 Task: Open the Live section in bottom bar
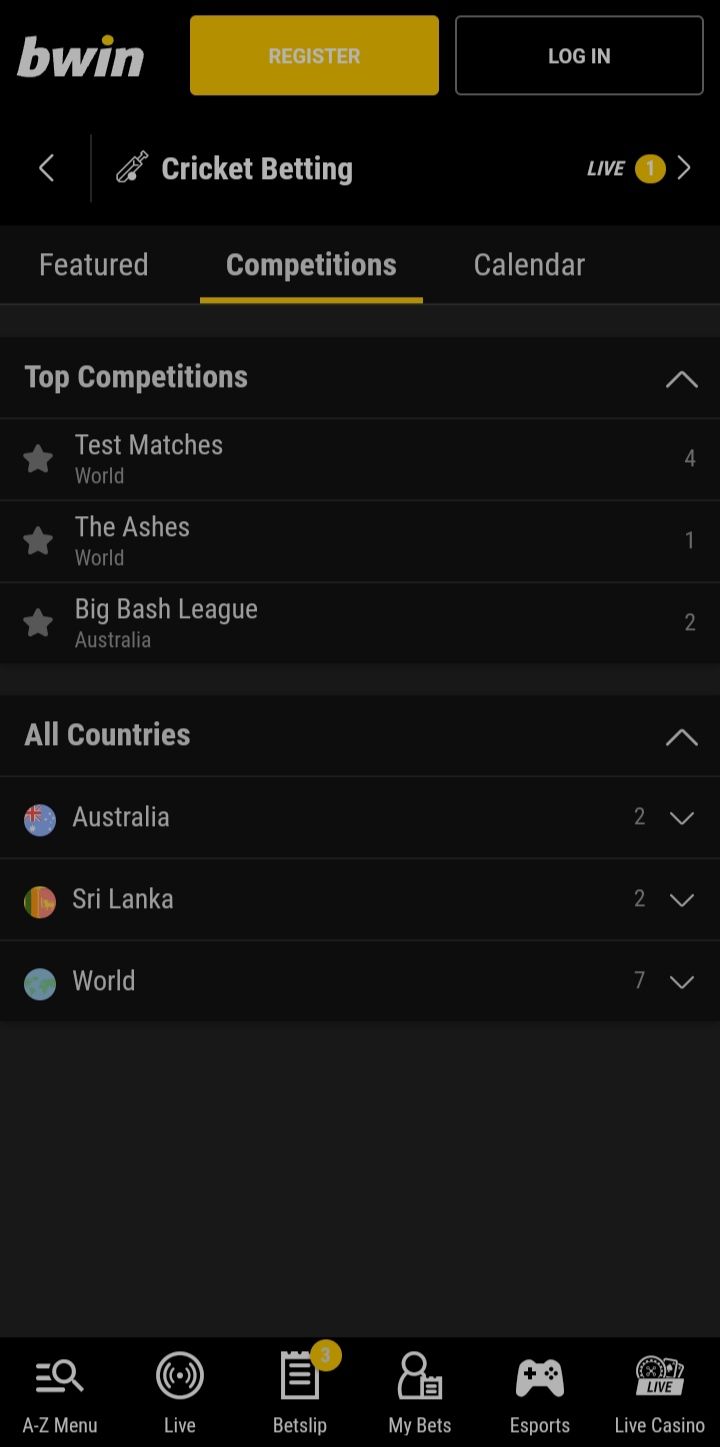[180, 1377]
